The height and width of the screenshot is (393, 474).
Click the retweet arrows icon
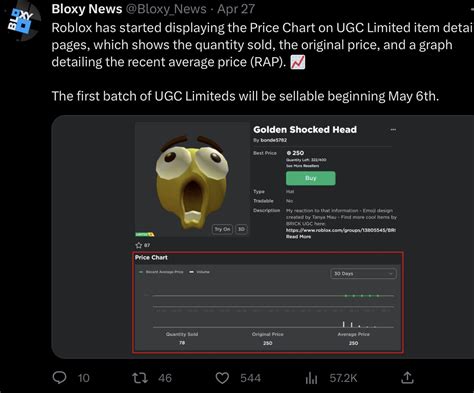[x=140, y=378]
